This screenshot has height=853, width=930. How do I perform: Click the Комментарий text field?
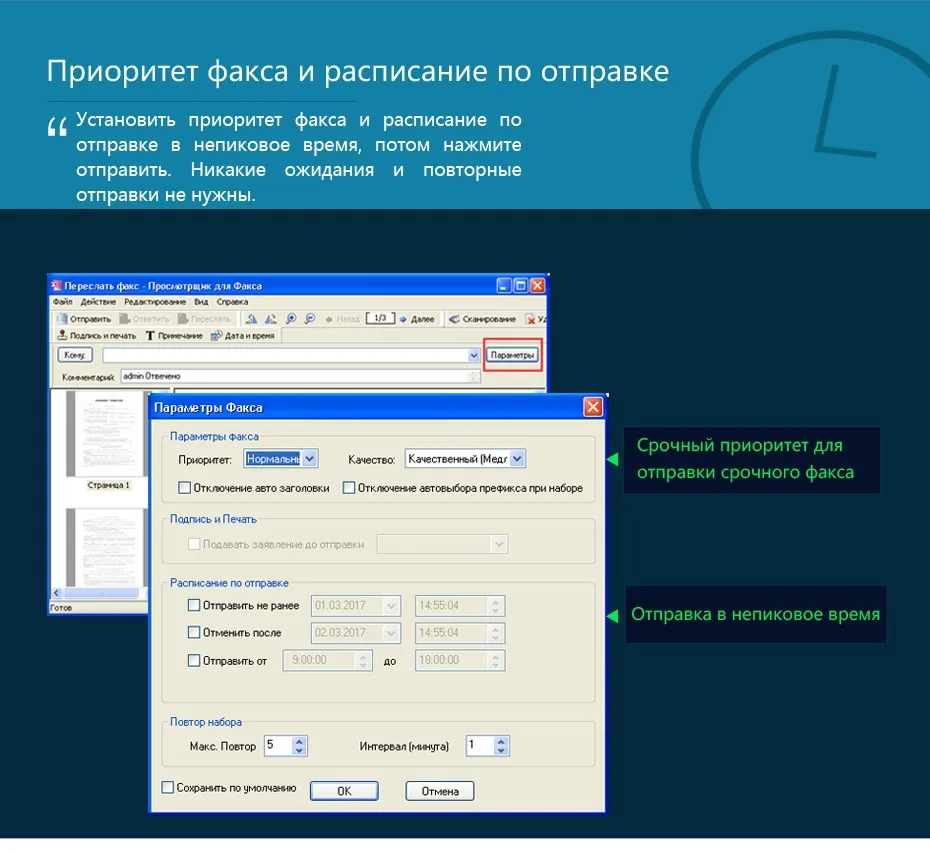(300, 376)
